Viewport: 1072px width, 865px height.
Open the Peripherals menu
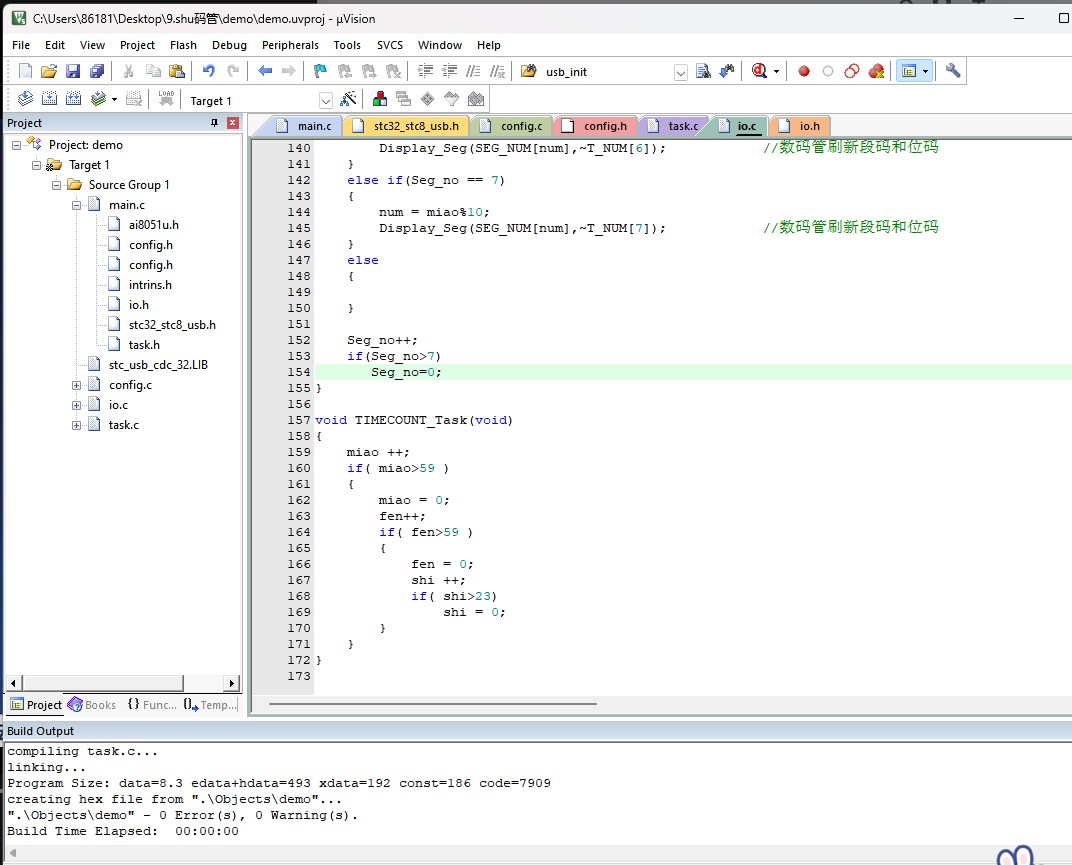tap(290, 45)
